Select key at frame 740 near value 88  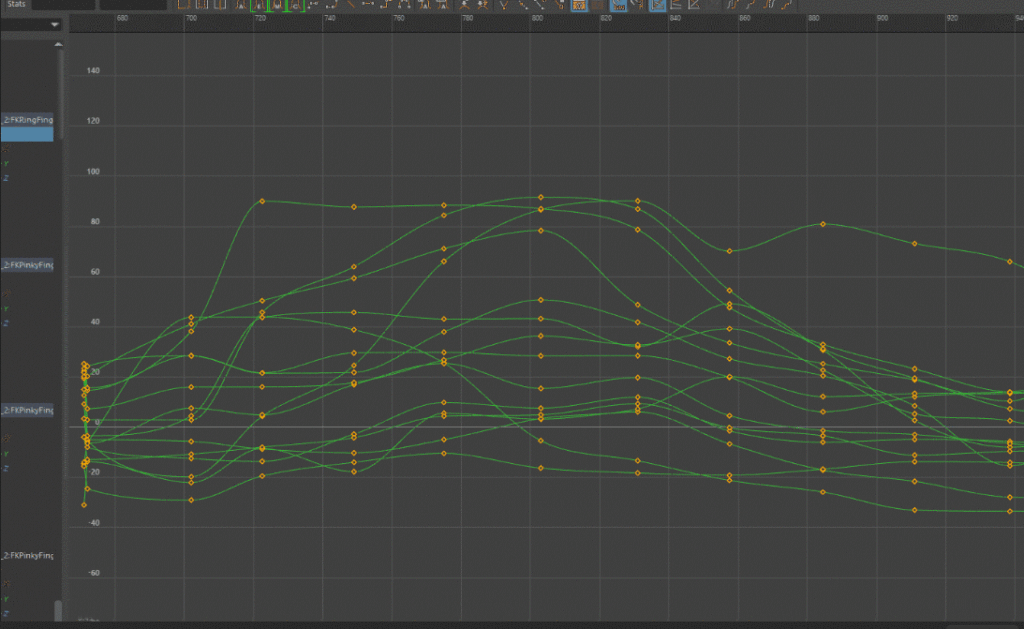(x=354, y=207)
